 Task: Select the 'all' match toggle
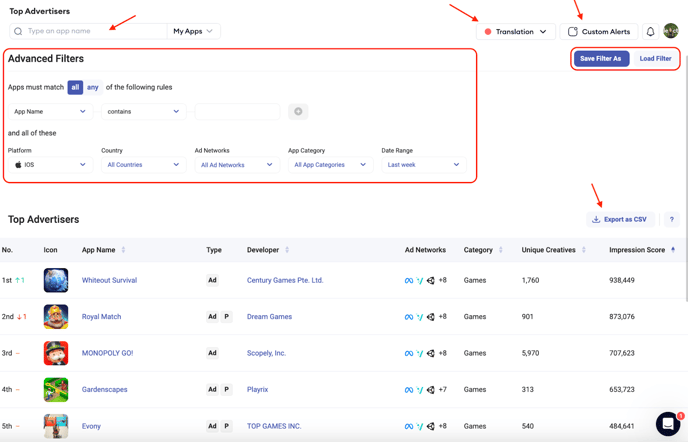(75, 87)
